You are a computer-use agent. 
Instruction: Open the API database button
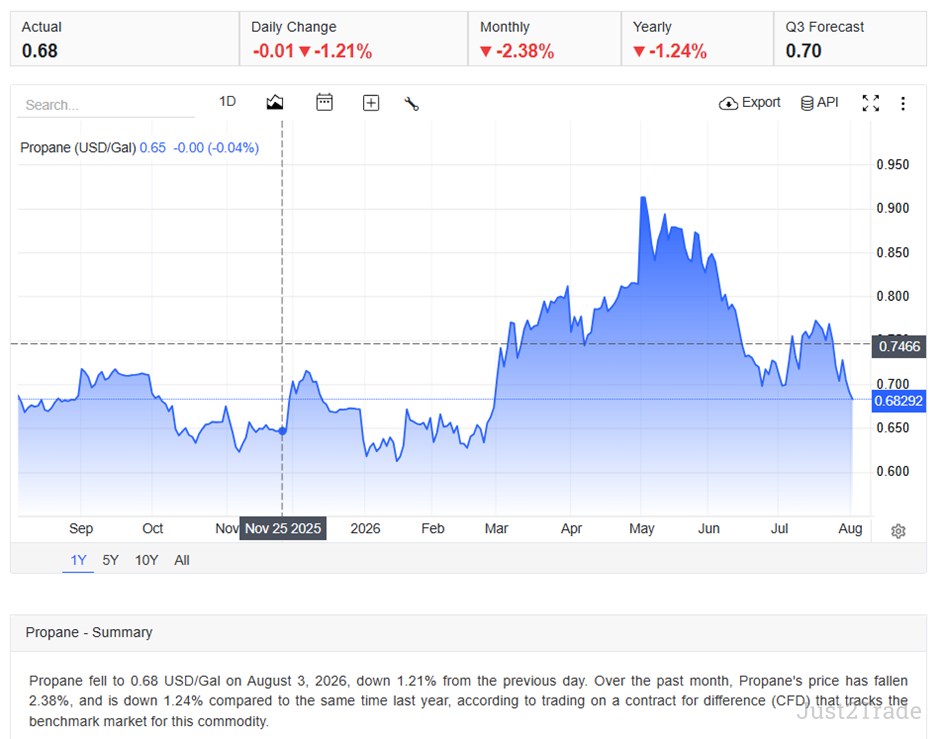[x=819, y=103]
